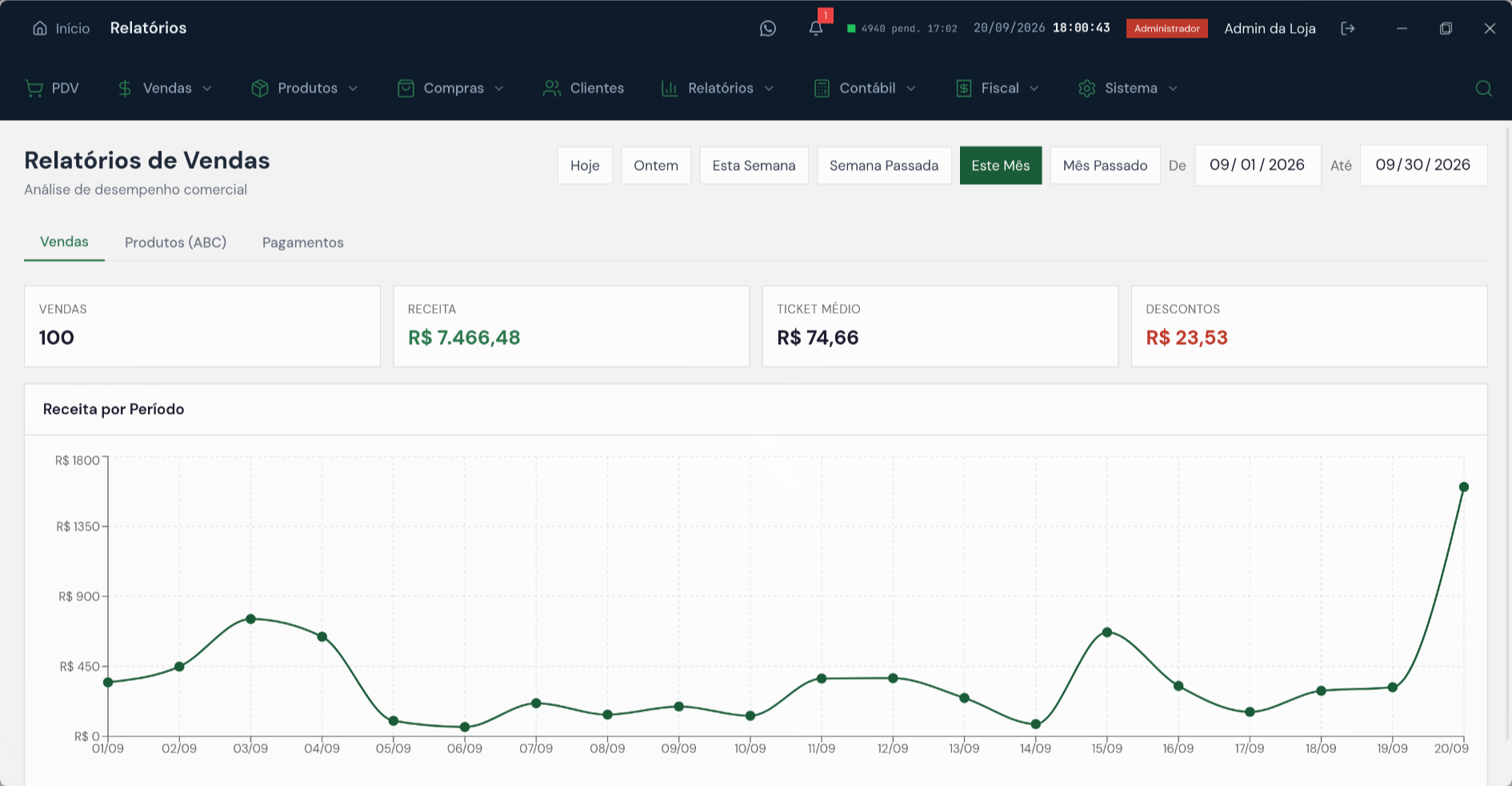Click the Relatórios bar chart icon
Image resolution: width=1512 pixels, height=786 pixels.
click(670, 88)
